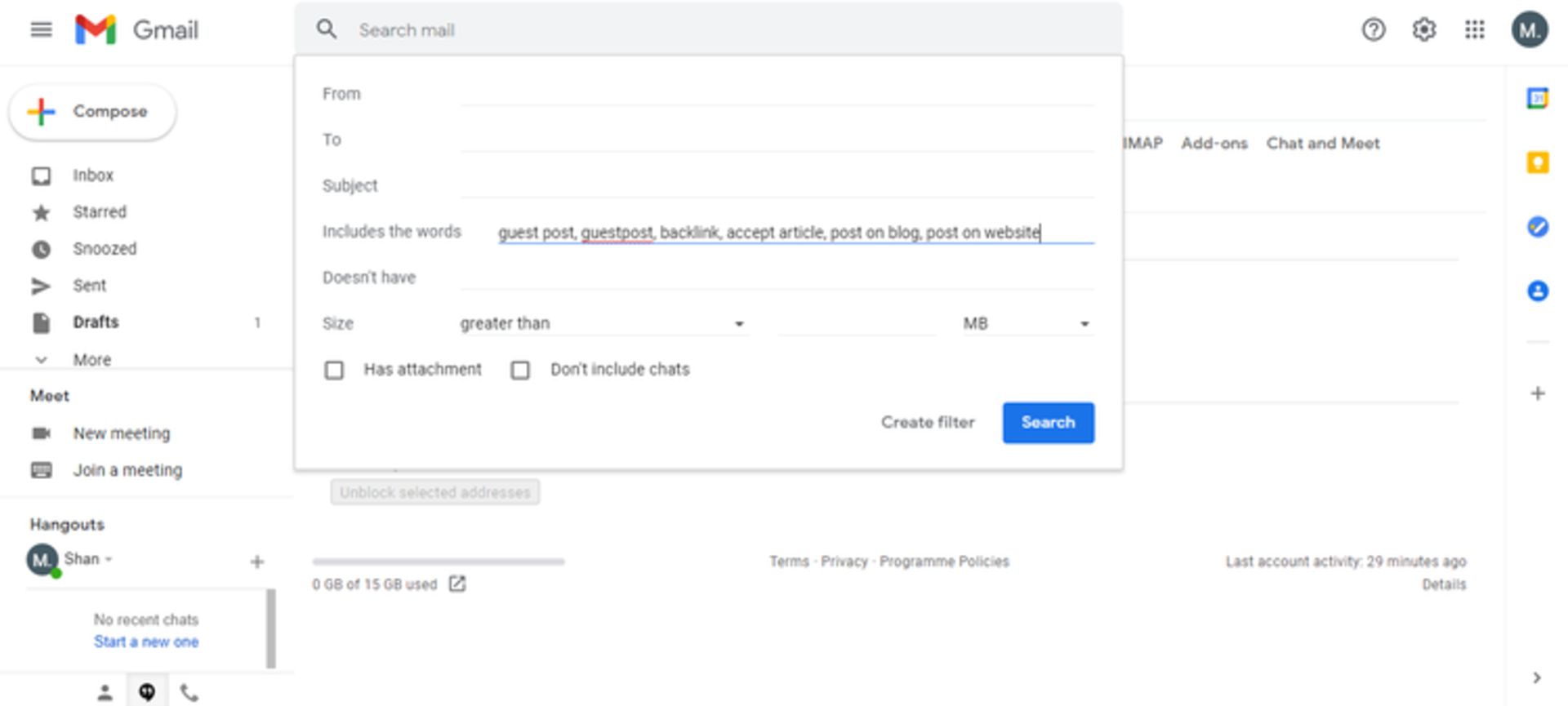This screenshot has width=1568, height=706.
Task: Click the Support help question icon
Action: click(x=1373, y=30)
